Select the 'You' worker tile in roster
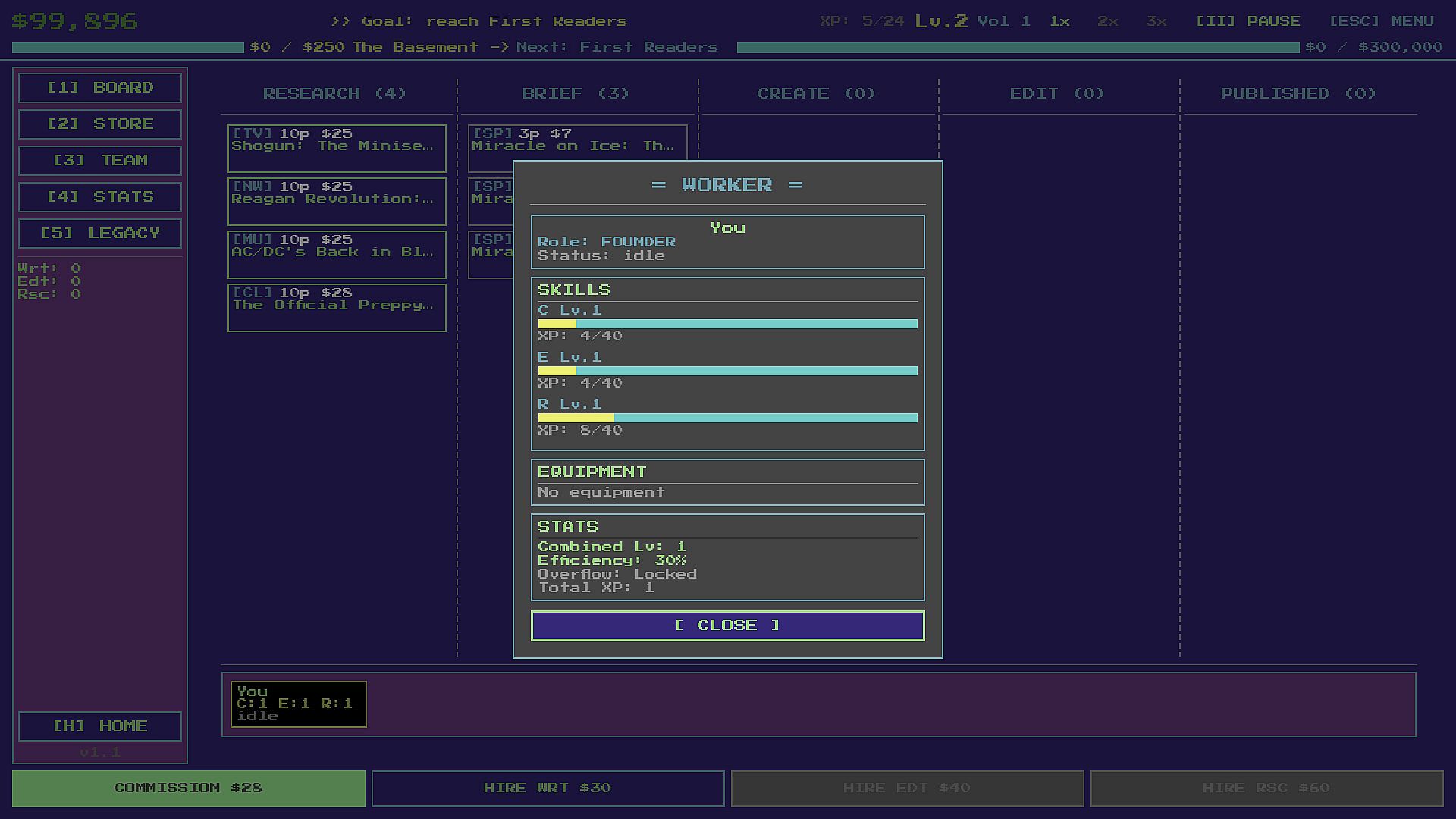This screenshot has height=819, width=1456. 299,704
